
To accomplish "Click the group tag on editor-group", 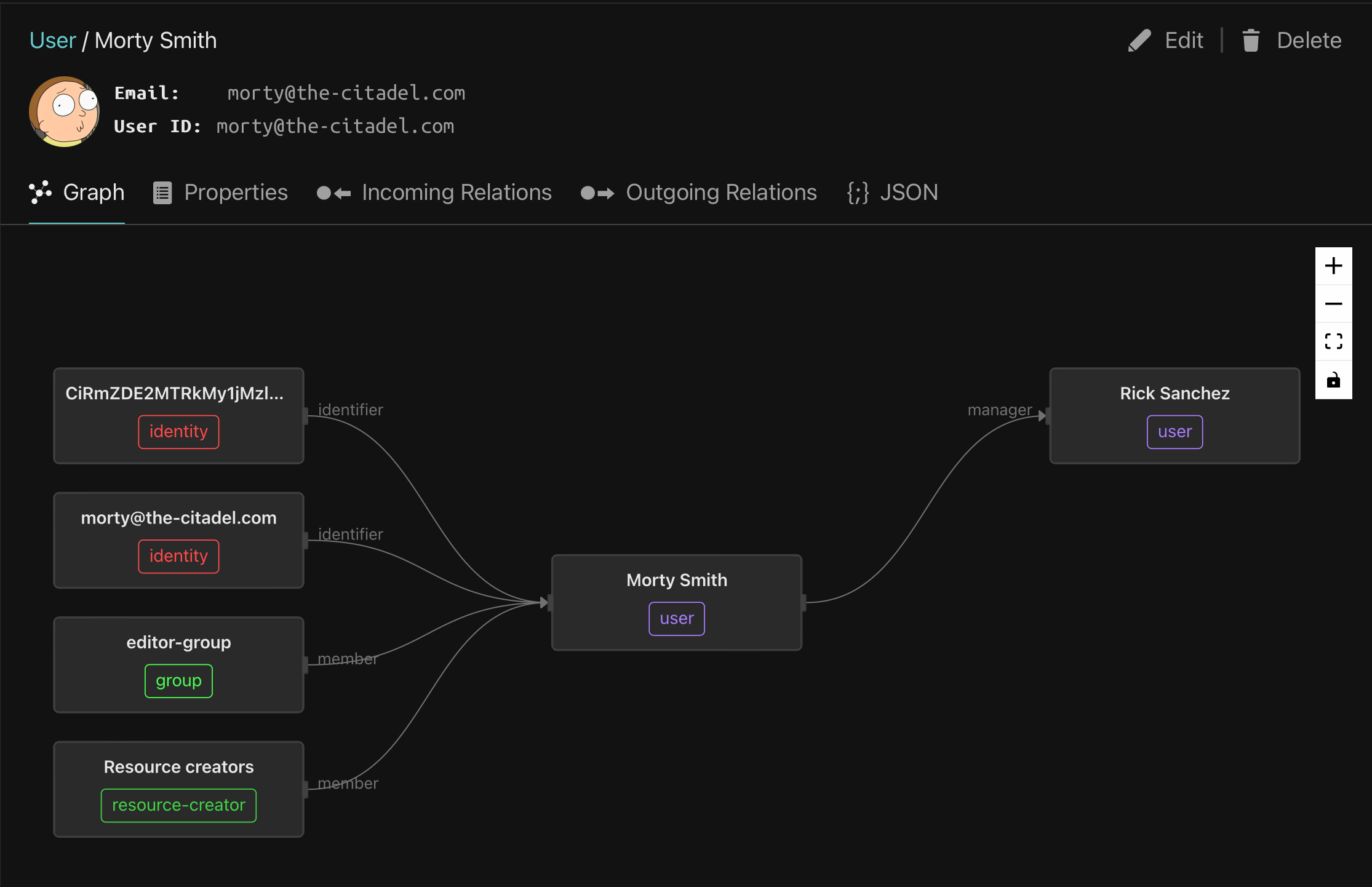I will [178, 681].
